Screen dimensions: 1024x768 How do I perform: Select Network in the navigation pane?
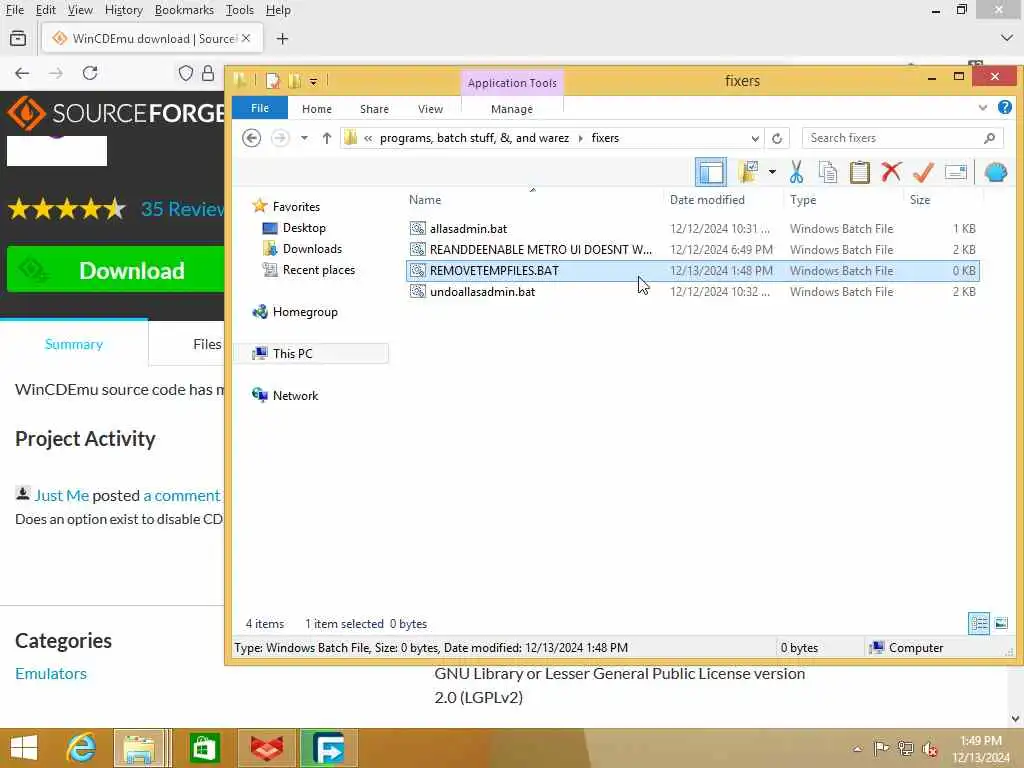tap(295, 395)
